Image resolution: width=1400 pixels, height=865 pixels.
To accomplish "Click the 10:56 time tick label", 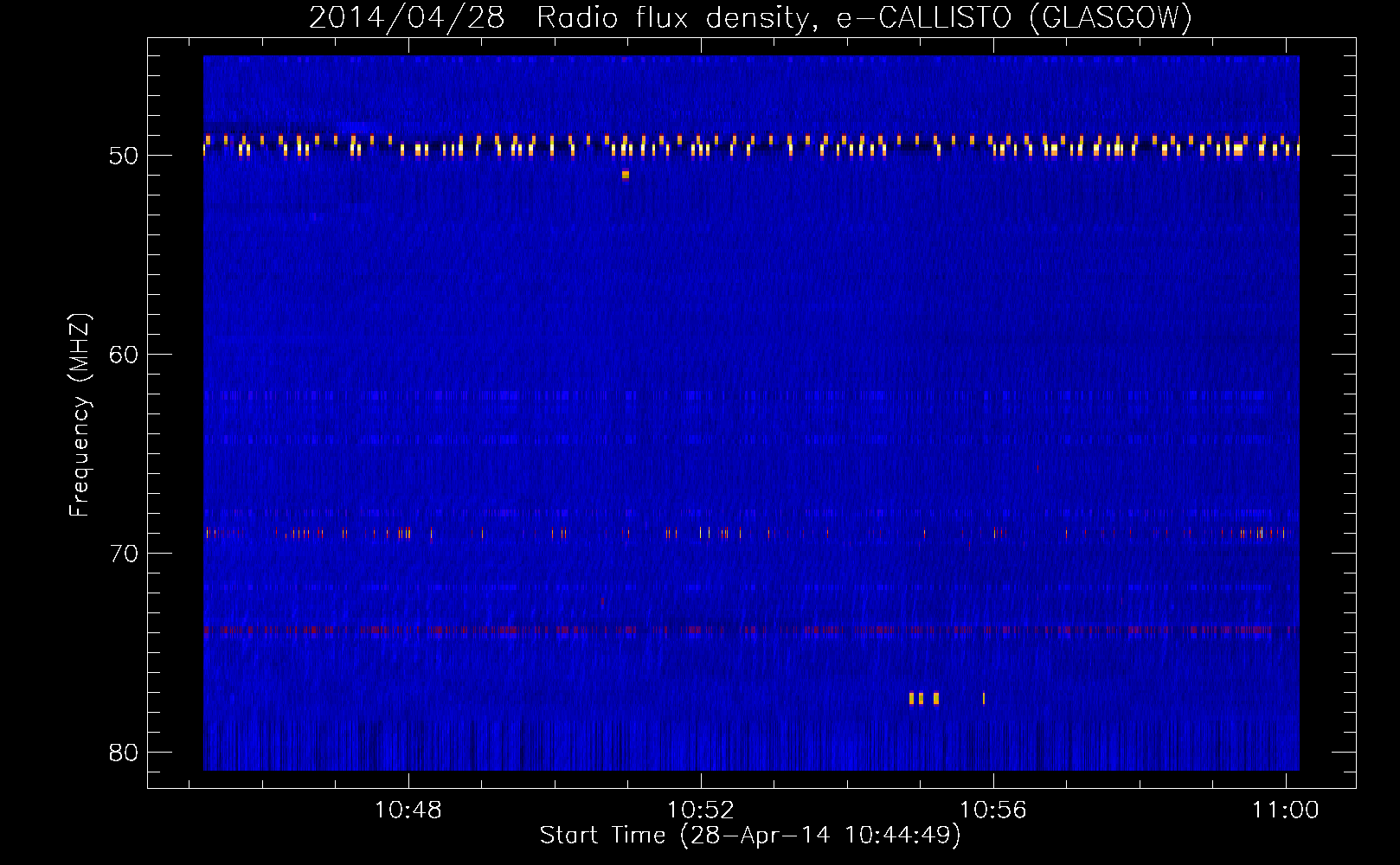I will 993,810.
